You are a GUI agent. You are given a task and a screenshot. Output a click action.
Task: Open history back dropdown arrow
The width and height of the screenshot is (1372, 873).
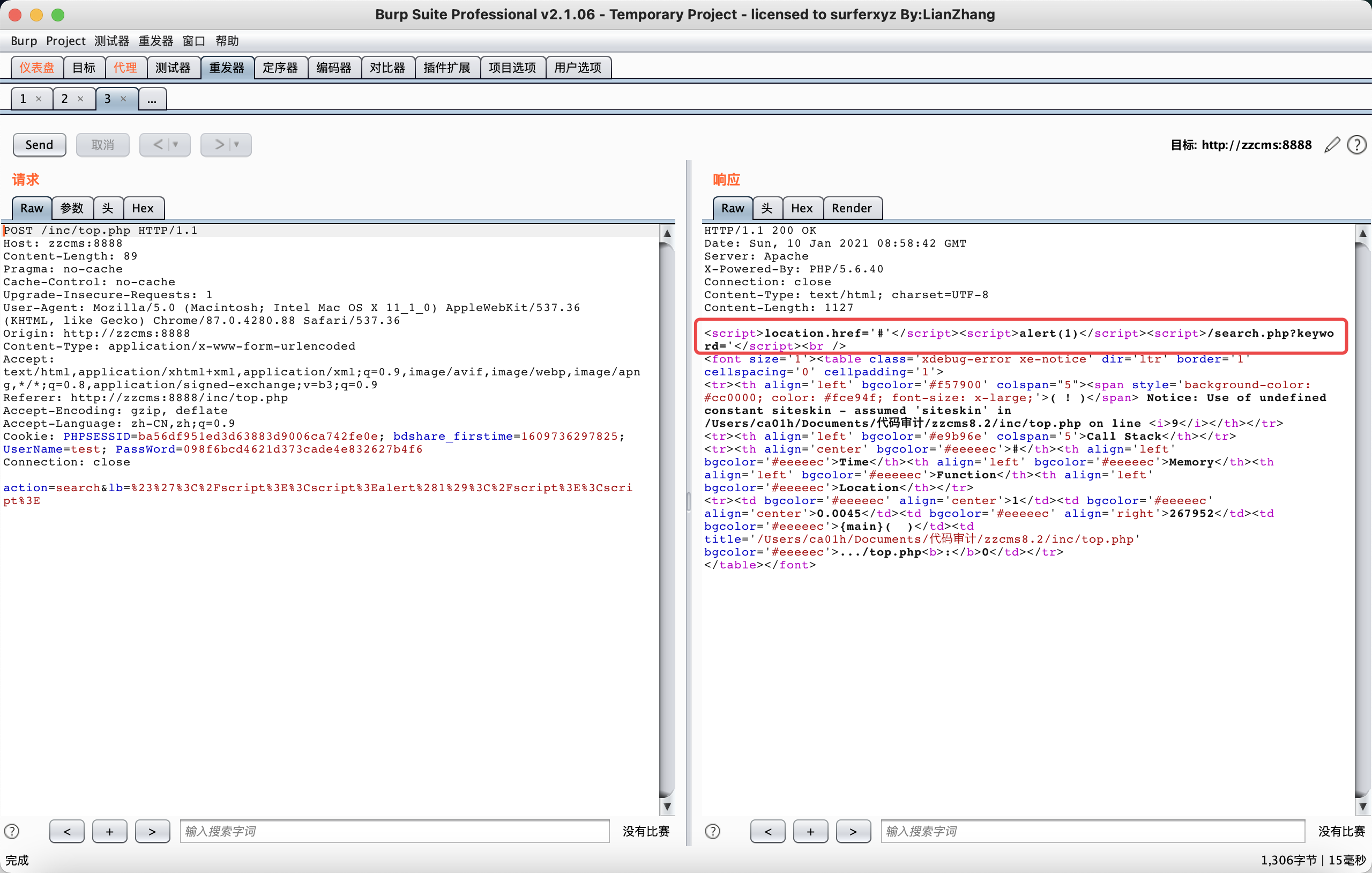175,145
